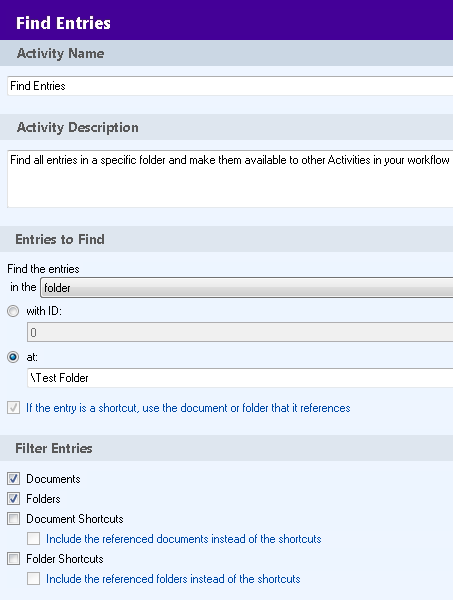Click the Find Entries title bar

(x=226, y=20)
